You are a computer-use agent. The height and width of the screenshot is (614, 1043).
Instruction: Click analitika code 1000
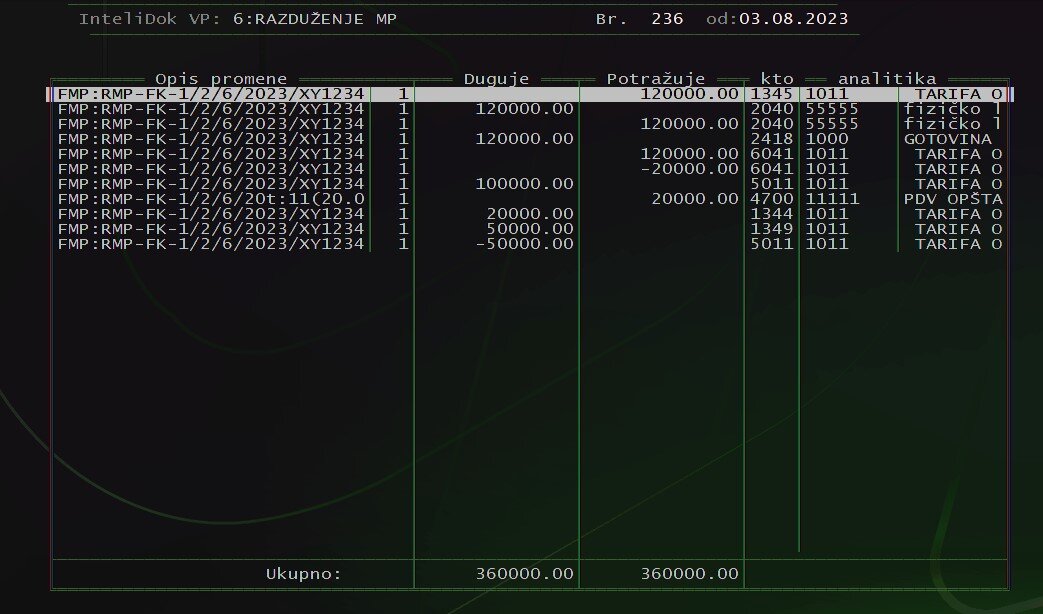pyautogui.click(x=827, y=139)
